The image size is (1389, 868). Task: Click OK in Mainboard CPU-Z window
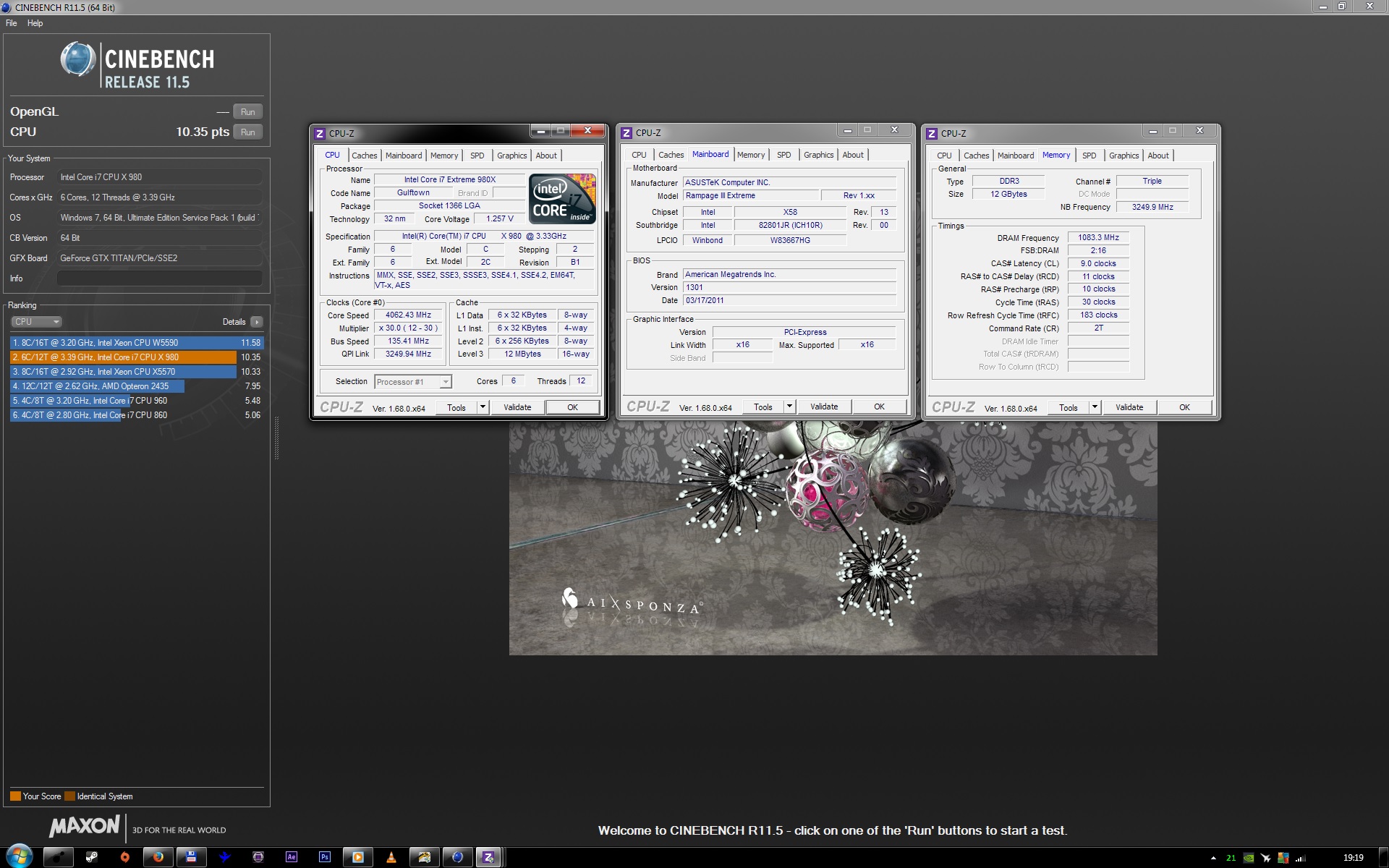[x=879, y=407]
